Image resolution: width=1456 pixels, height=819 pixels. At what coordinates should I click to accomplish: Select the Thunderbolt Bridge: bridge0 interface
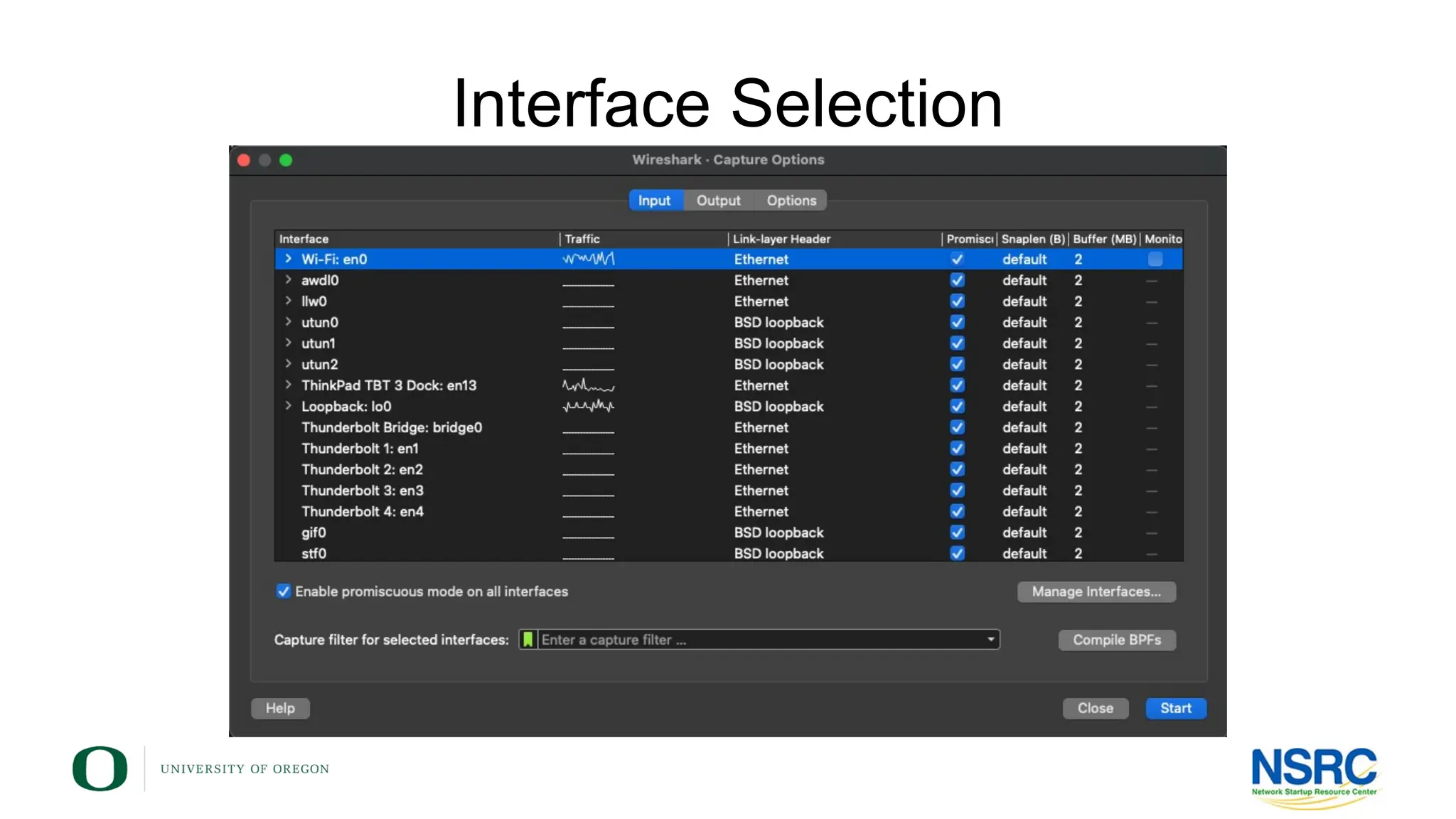[729, 427]
